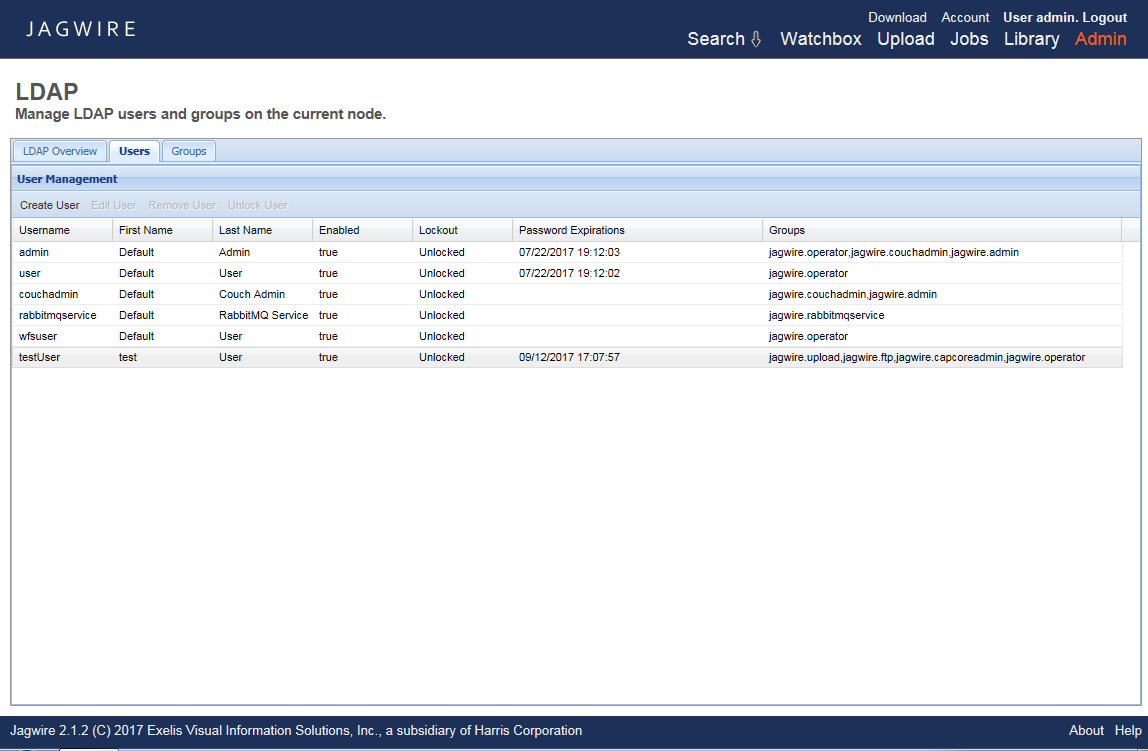Open the Account link
The image size is (1148, 751).
coord(965,17)
